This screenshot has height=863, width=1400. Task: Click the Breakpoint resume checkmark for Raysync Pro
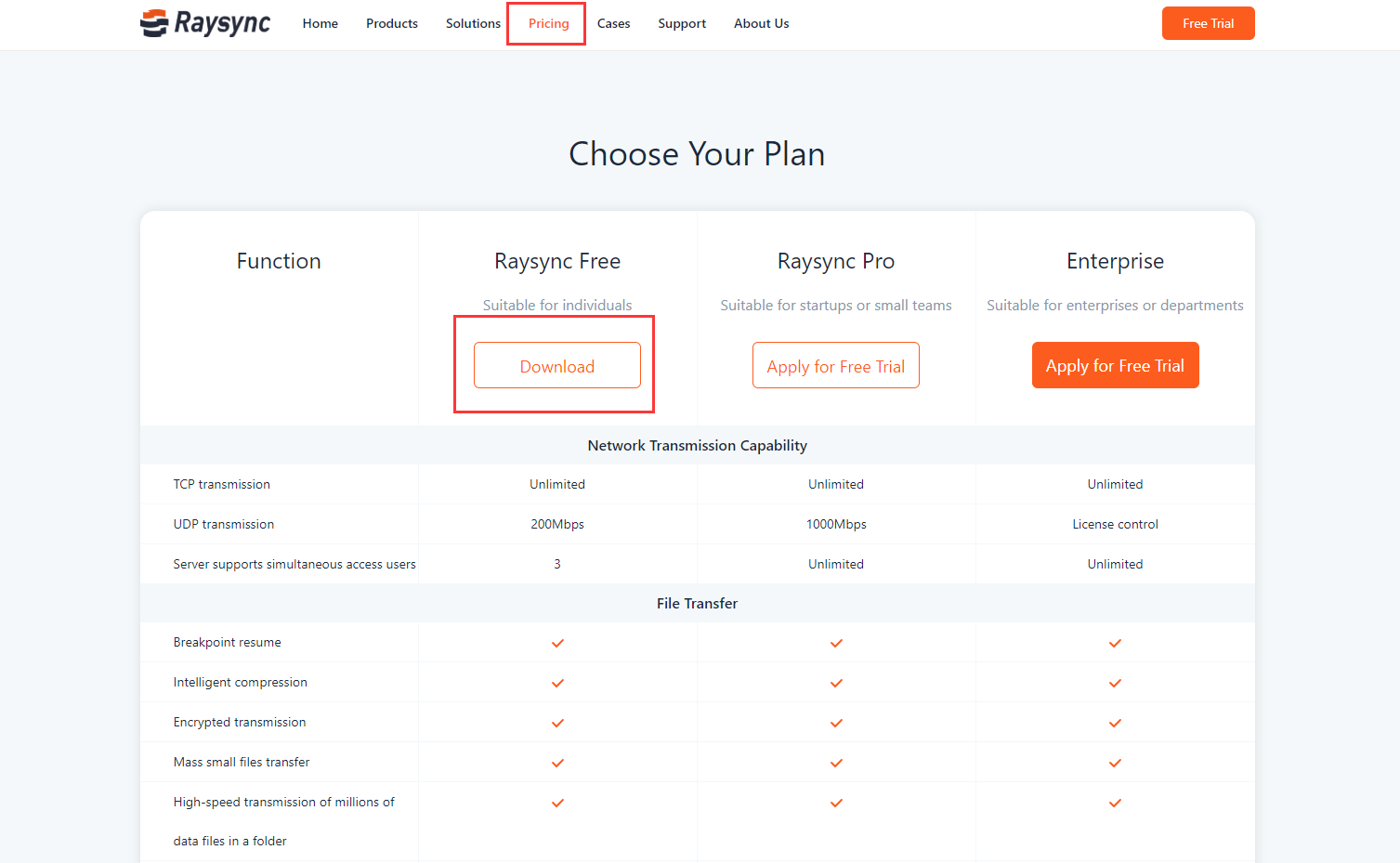click(x=836, y=643)
